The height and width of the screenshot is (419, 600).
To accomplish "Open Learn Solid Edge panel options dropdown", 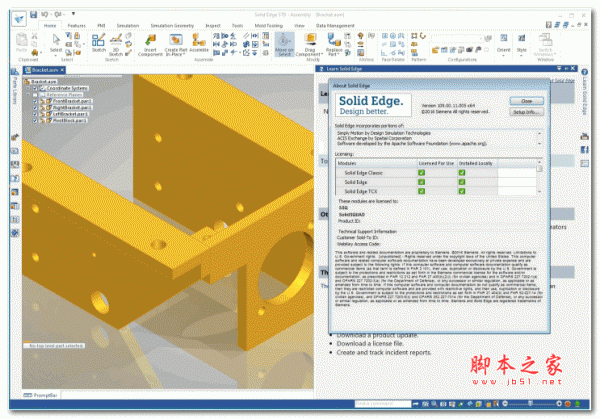I will (559, 68).
